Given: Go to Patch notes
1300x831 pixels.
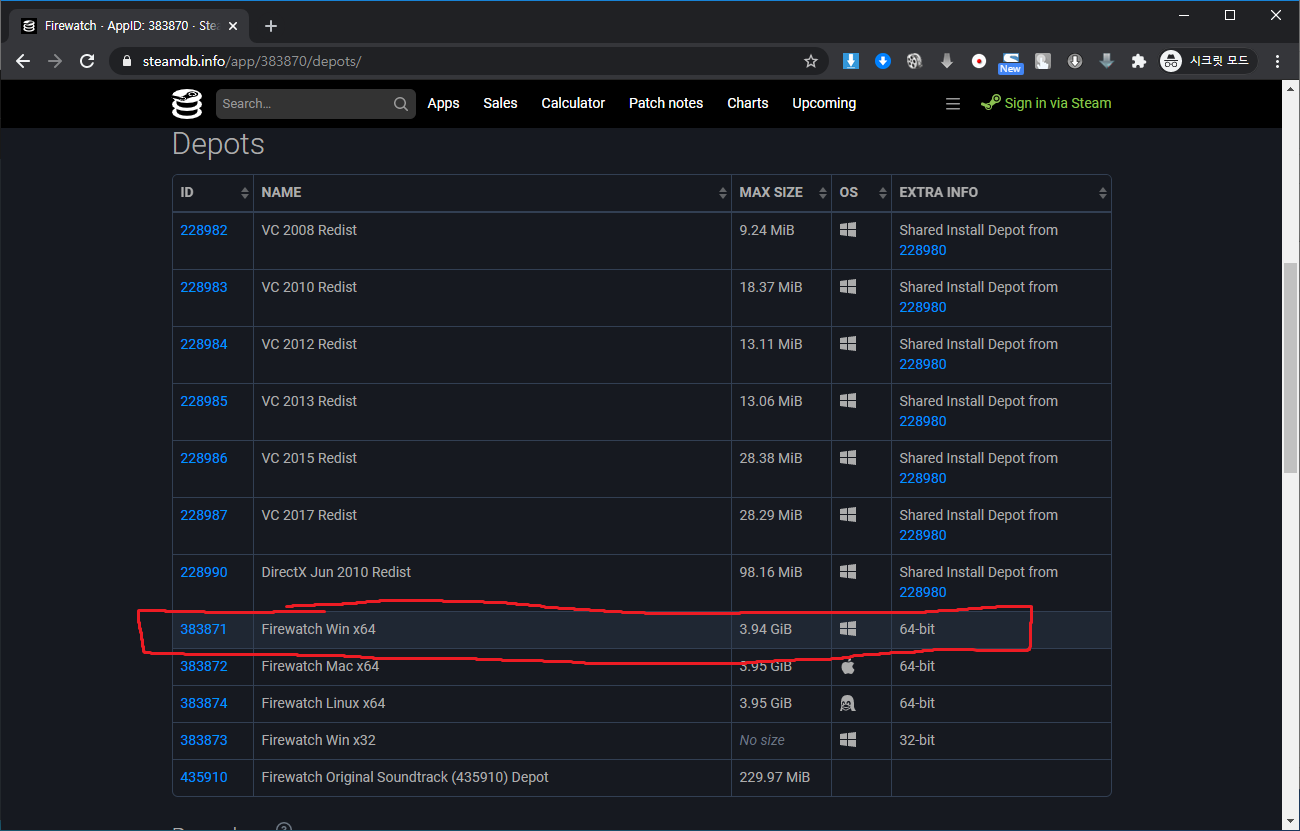Looking at the screenshot, I should pos(666,104).
